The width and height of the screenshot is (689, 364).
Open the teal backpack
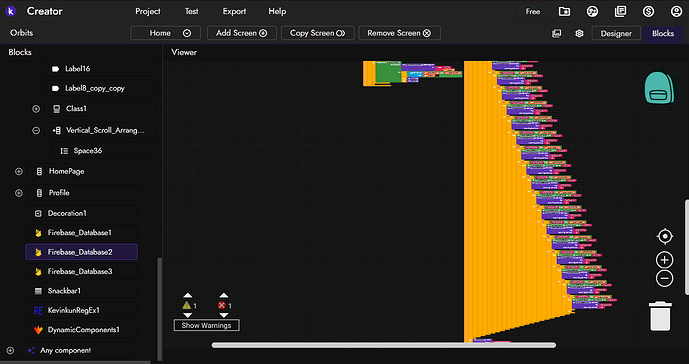coord(658,87)
